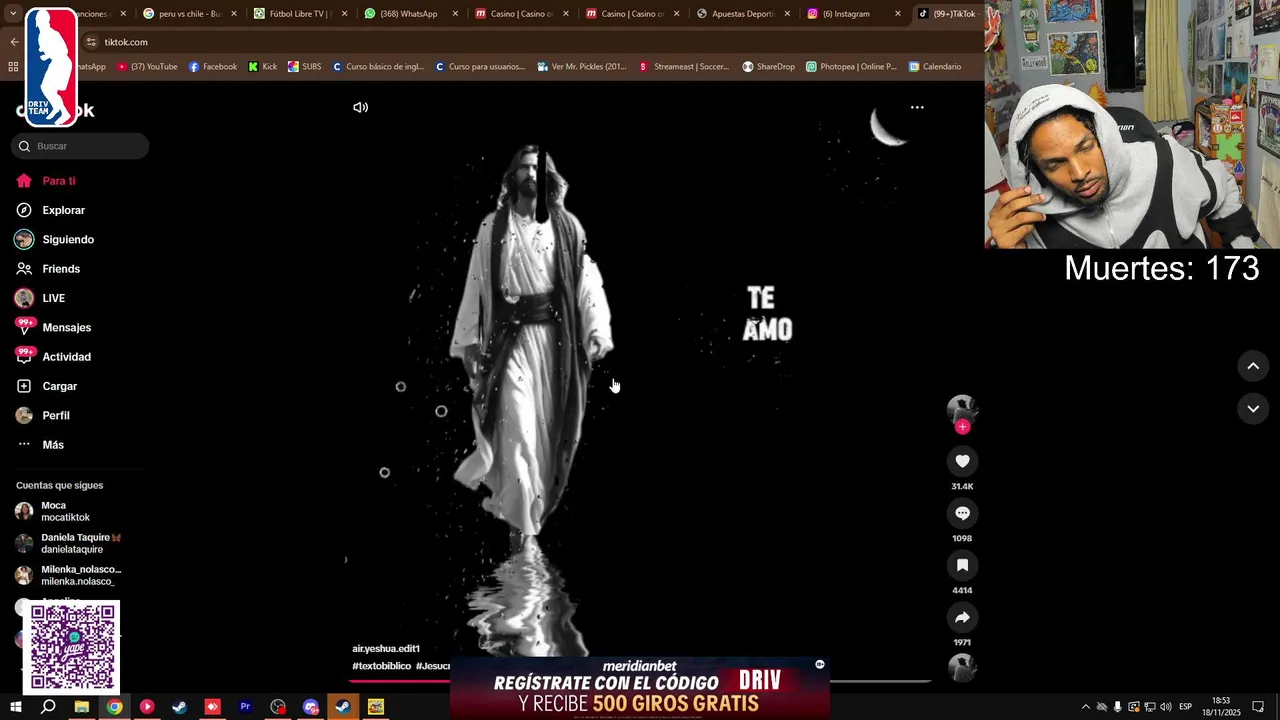Open SUBS bookmark
The image size is (1280, 720).
pyautogui.click(x=304, y=67)
